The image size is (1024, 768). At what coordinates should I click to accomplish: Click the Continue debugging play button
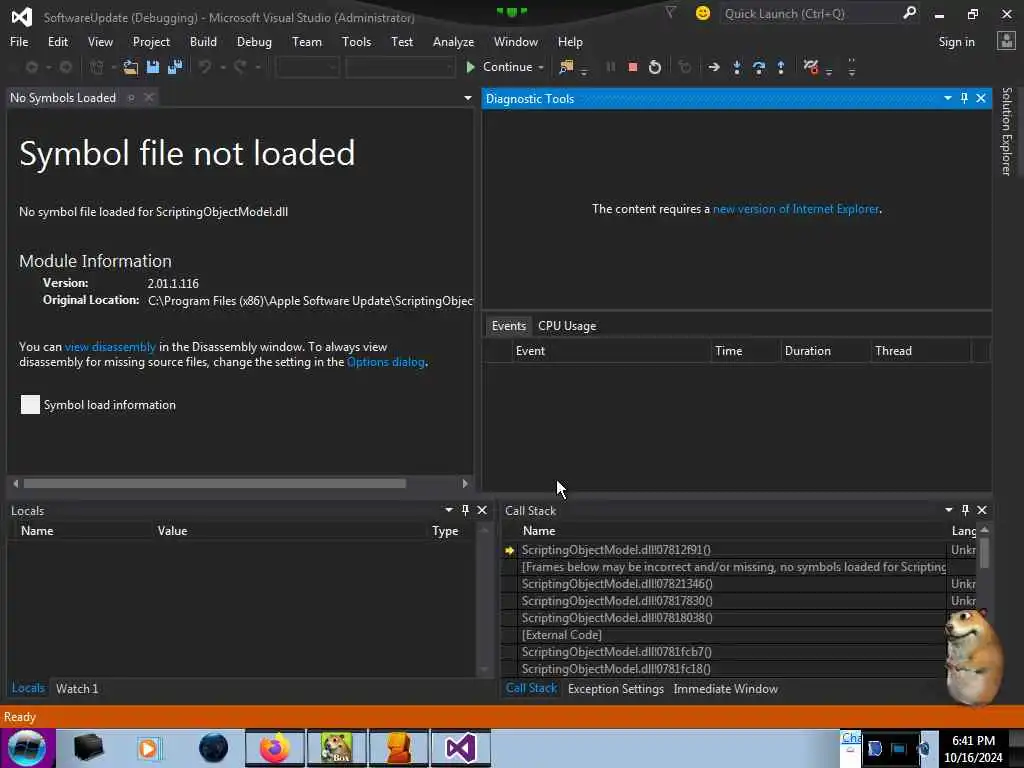[x=470, y=67]
